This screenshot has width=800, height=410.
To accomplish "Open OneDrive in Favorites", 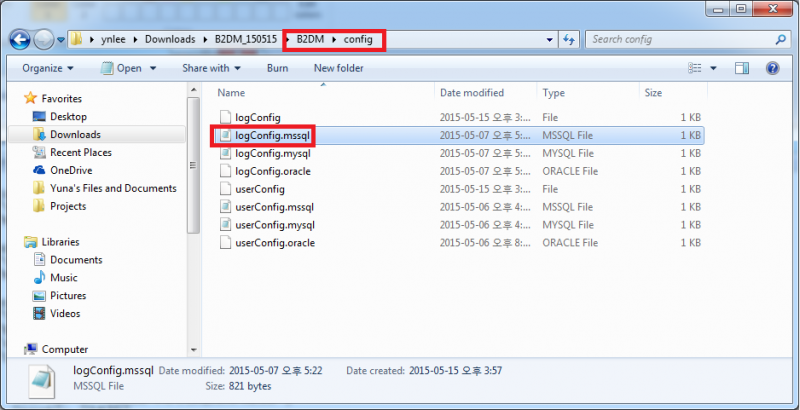I will 70,170.
